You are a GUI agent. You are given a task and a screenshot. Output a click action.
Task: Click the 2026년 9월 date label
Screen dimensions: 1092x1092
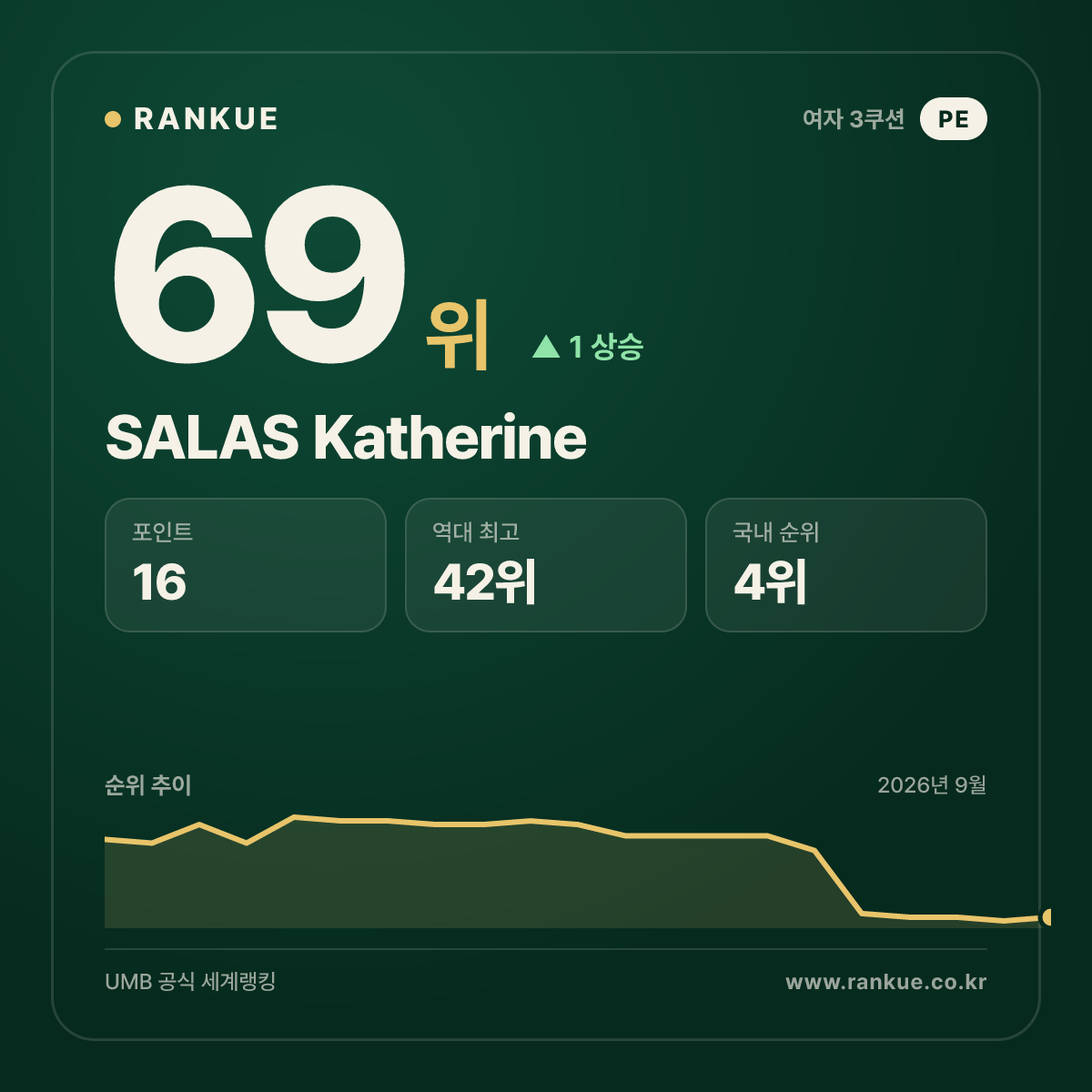pyautogui.click(x=932, y=784)
